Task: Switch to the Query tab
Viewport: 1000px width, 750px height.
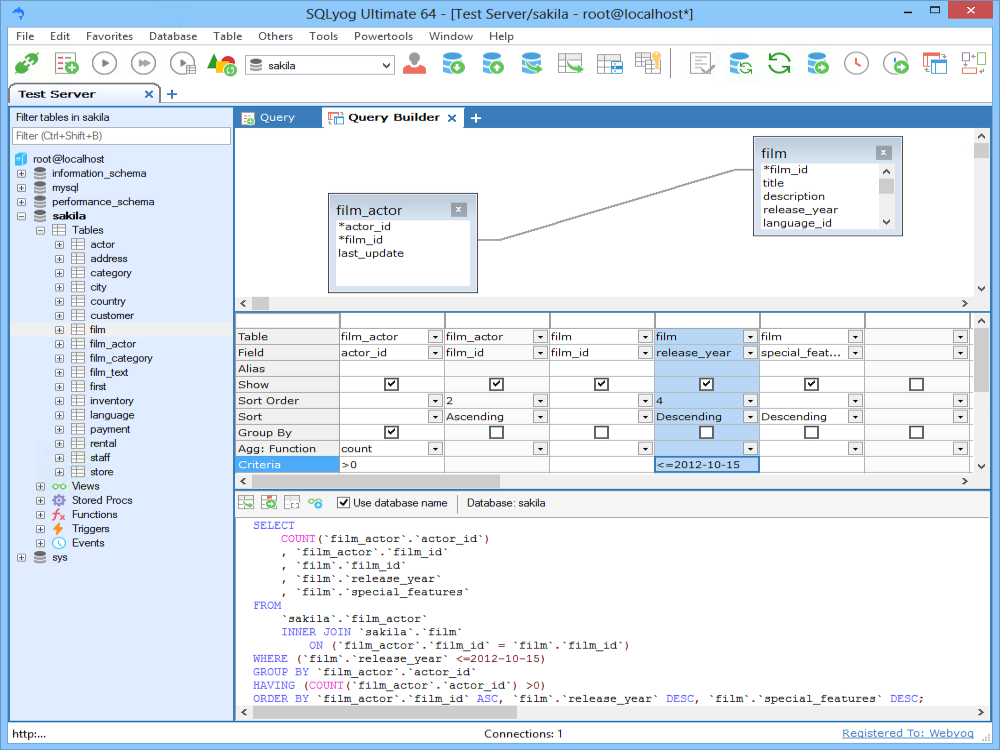Action: click(x=277, y=118)
